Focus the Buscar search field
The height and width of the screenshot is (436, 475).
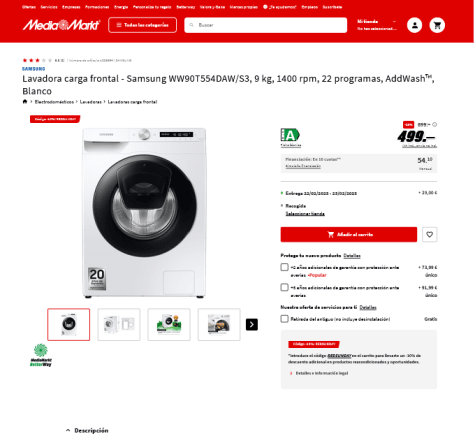point(265,25)
